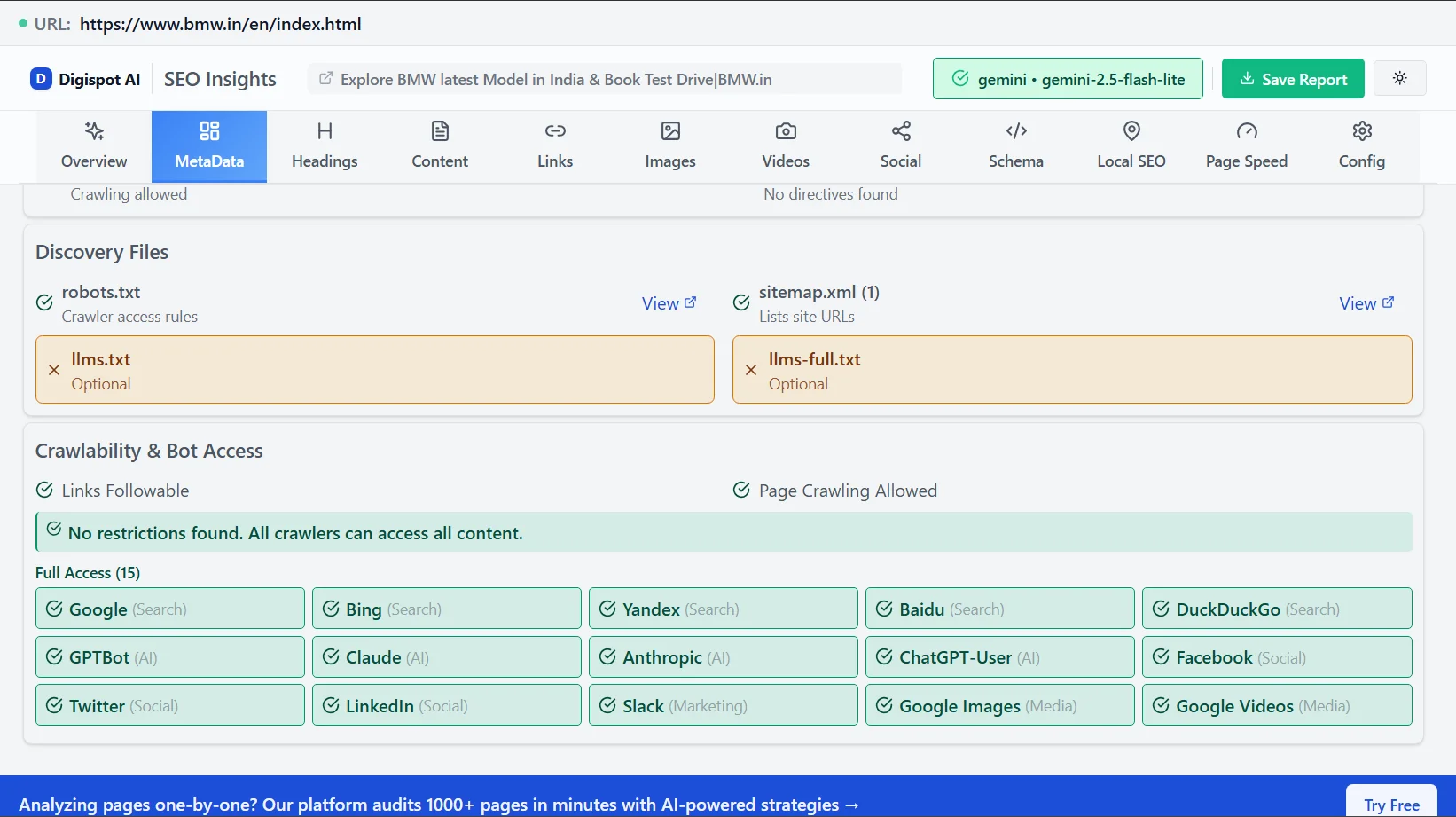Click the Digispot AI logo icon
The image size is (1456, 817).
tap(41, 79)
